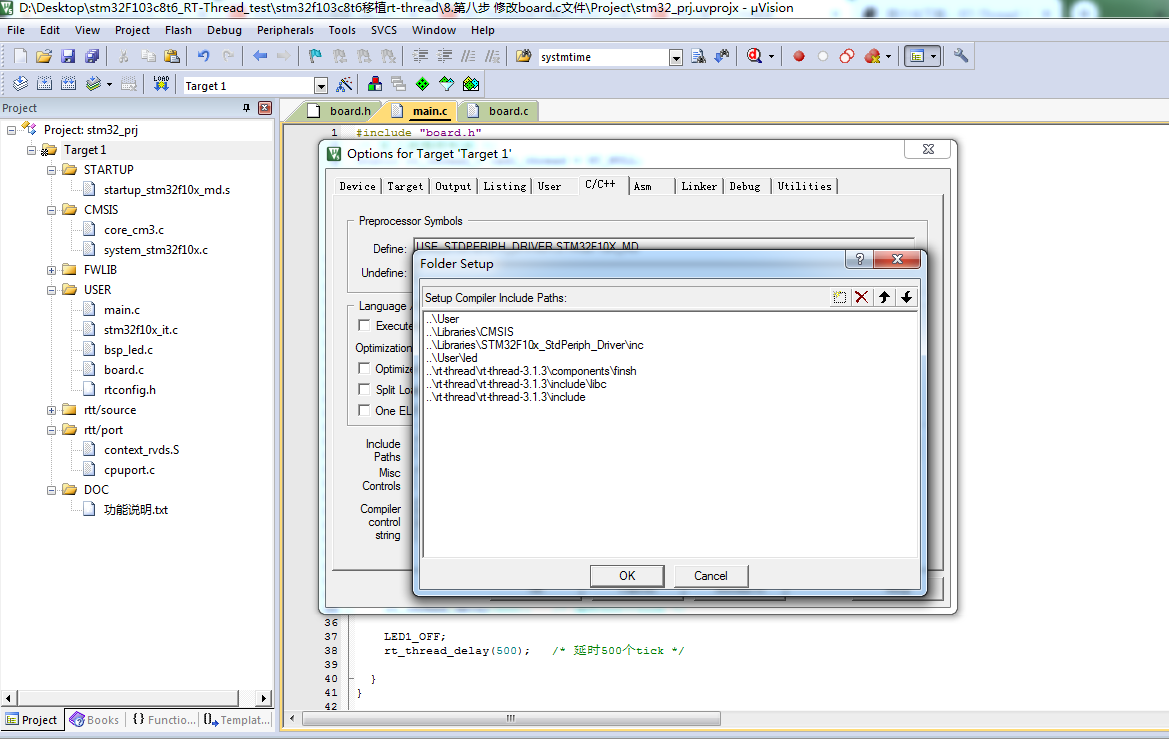
Task: Start debug session with the magnifier d icon
Action: 754,56
